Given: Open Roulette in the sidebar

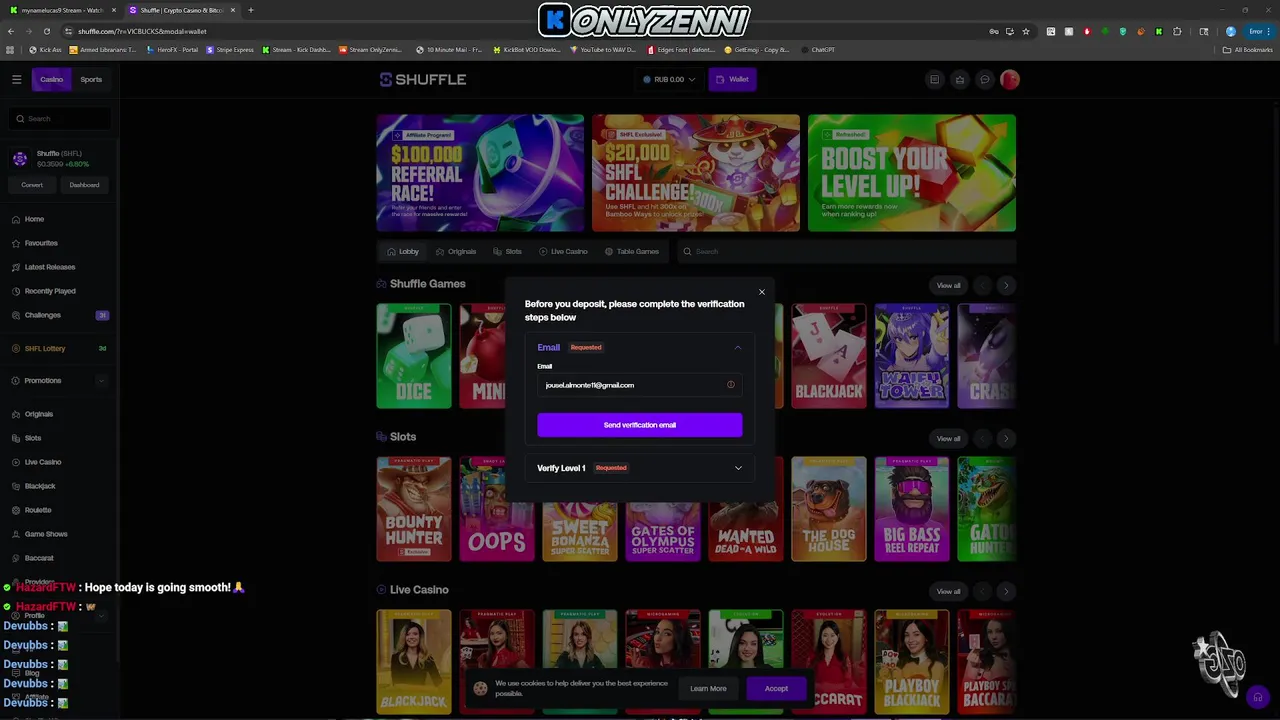Looking at the screenshot, I should click(x=38, y=510).
